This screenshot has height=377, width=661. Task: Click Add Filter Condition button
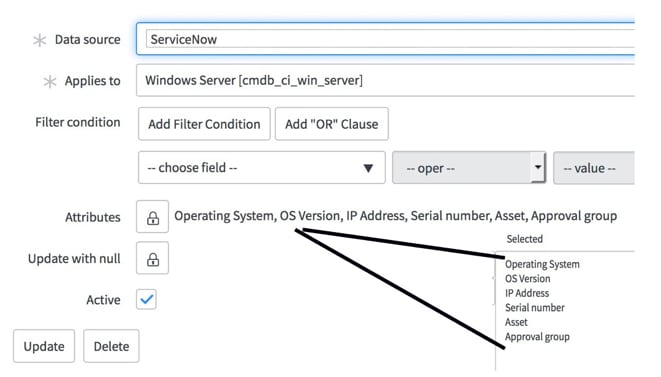coord(204,124)
